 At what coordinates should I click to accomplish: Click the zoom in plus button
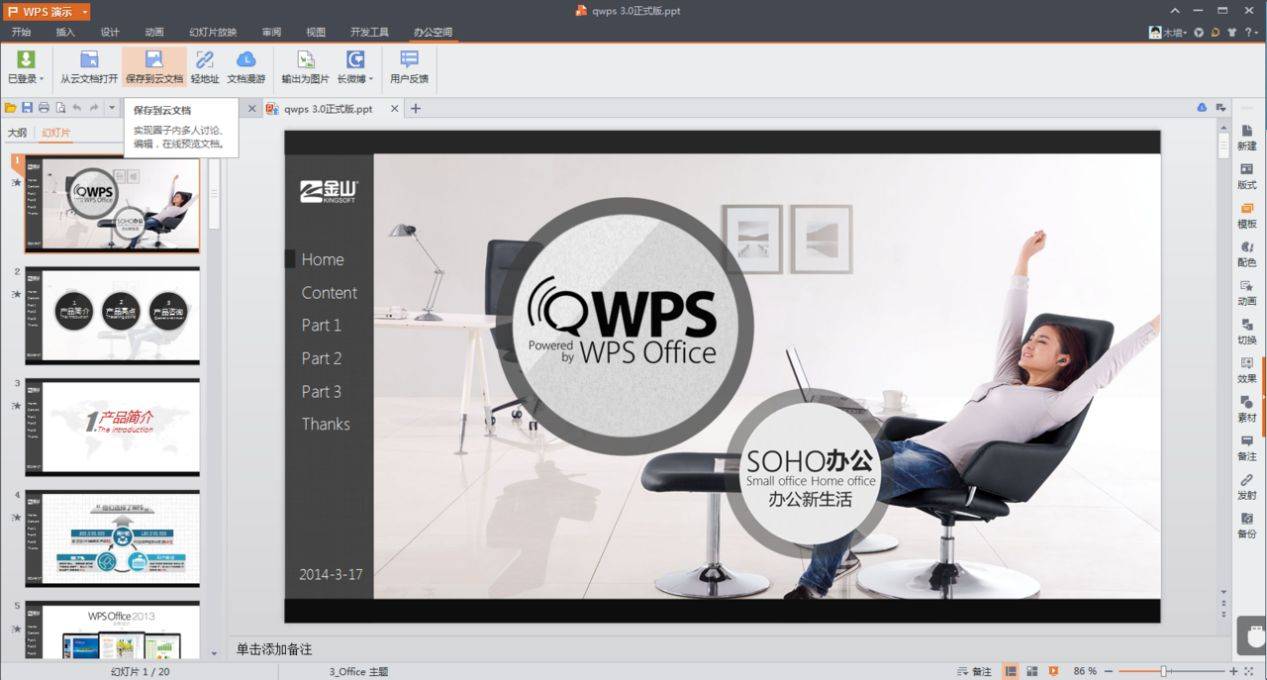pyautogui.click(x=1234, y=671)
